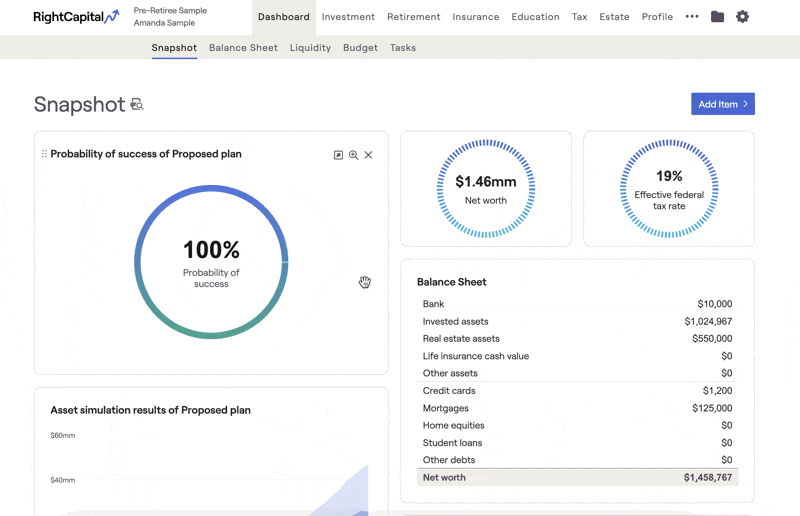Click the snapshot preview icon beside title

click(137, 104)
